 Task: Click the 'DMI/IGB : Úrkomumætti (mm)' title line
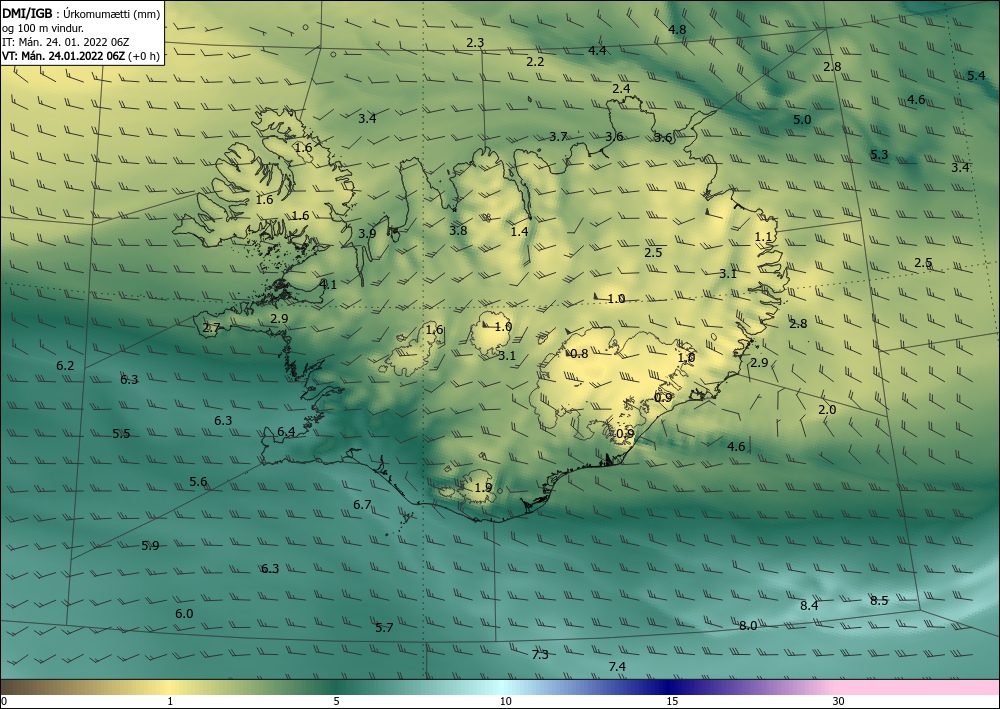(x=81, y=14)
